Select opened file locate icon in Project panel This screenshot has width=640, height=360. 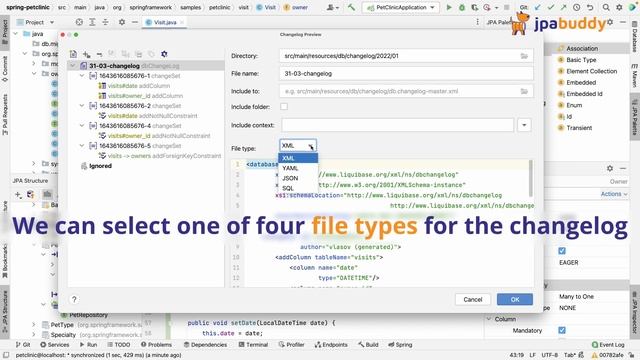pos(79,22)
